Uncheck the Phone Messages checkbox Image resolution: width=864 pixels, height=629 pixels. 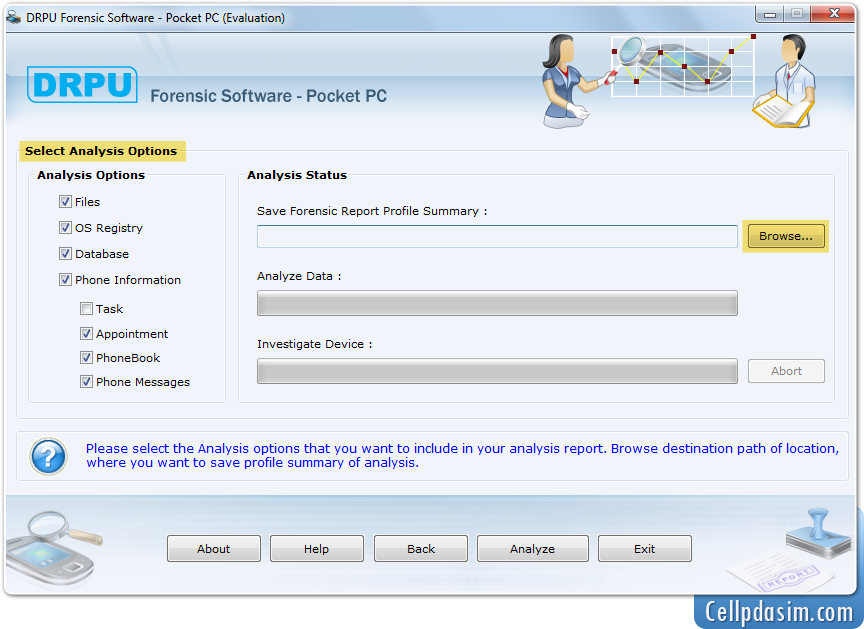(x=86, y=381)
